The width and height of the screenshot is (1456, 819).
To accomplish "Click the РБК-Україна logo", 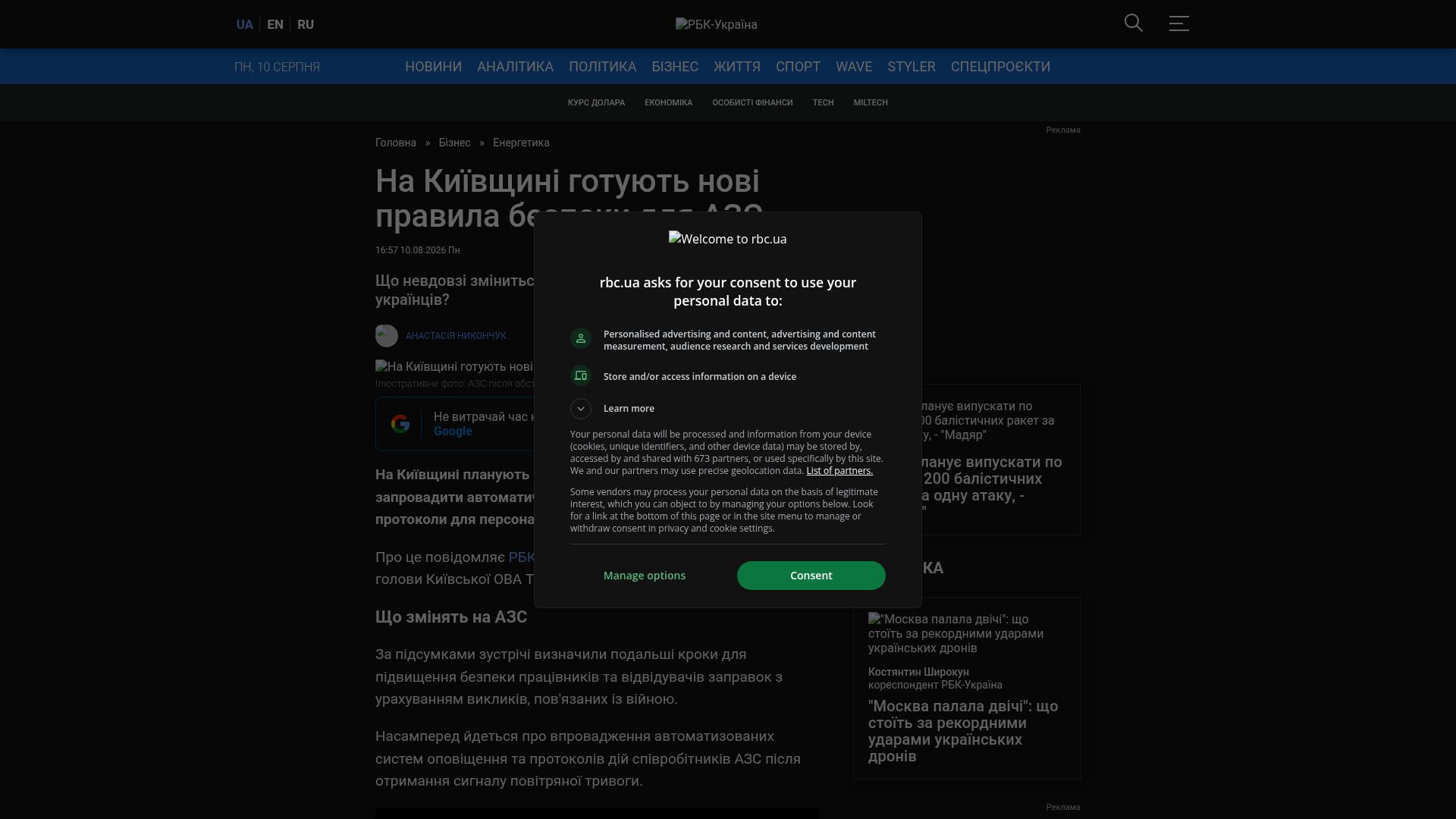I will tap(717, 24).
